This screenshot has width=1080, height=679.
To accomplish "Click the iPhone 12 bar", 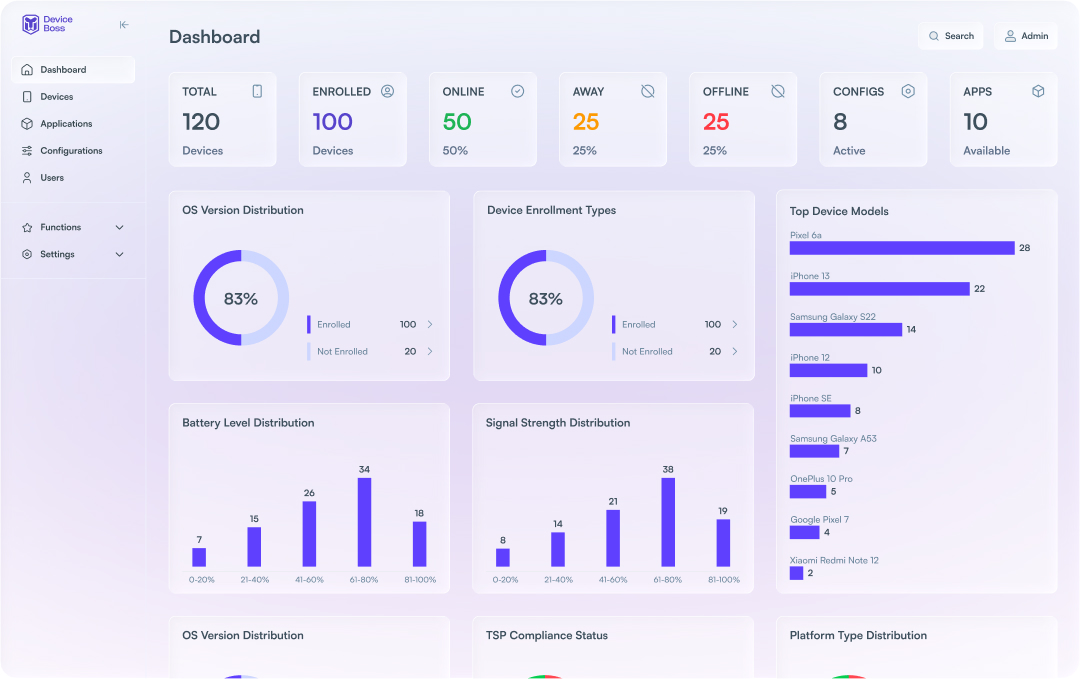I will tap(829, 370).
